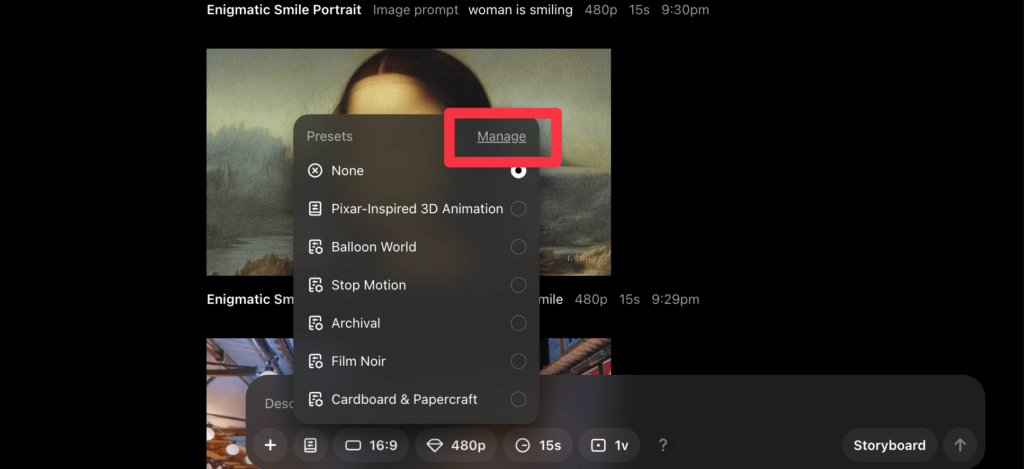Click the submit up-arrow icon
Screen dimensions: 1024x469
(x=960, y=445)
